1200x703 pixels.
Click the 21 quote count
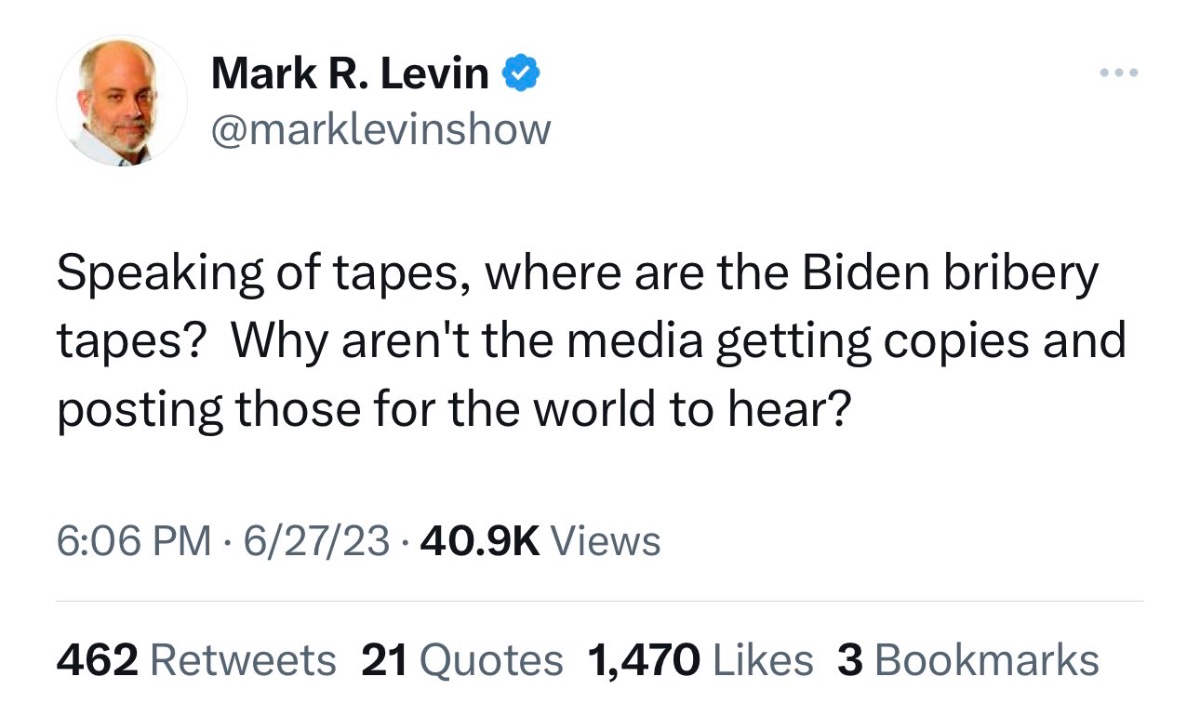(x=381, y=660)
